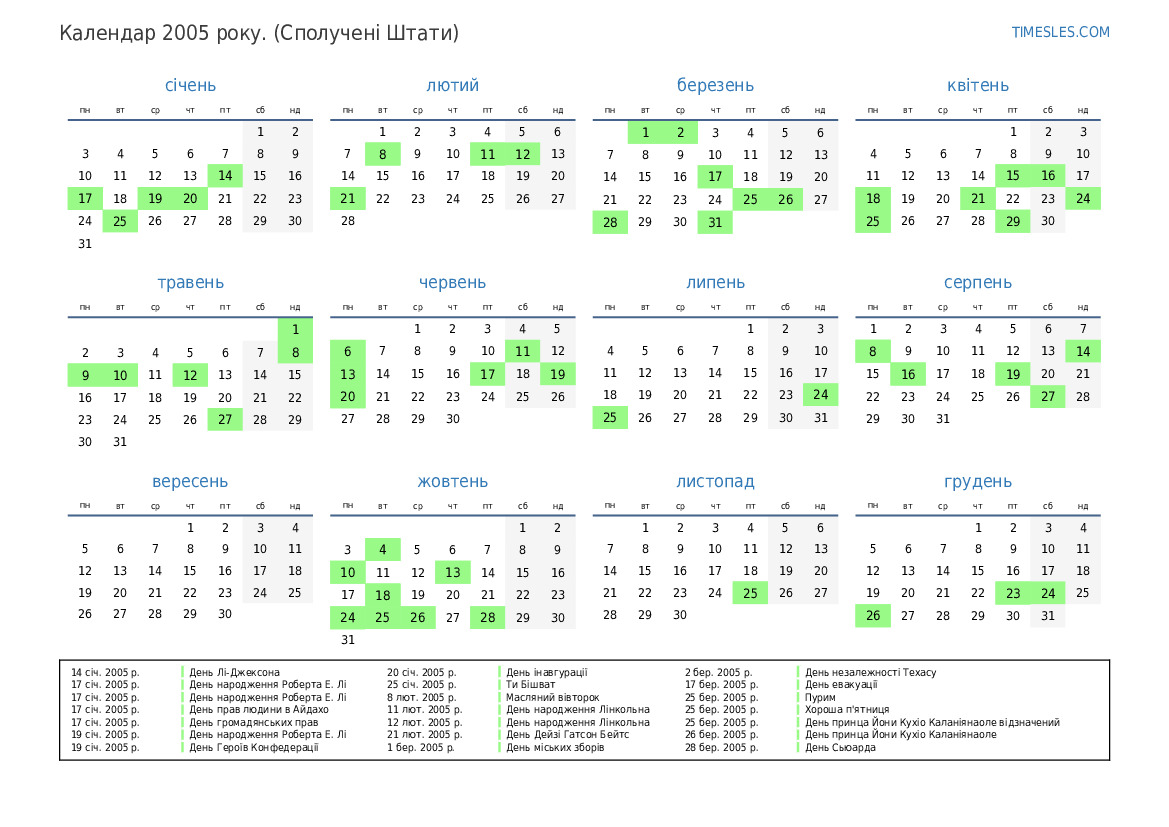
Task: Select highlighted 4 in жовтень
Action: click(x=382, y=549)
